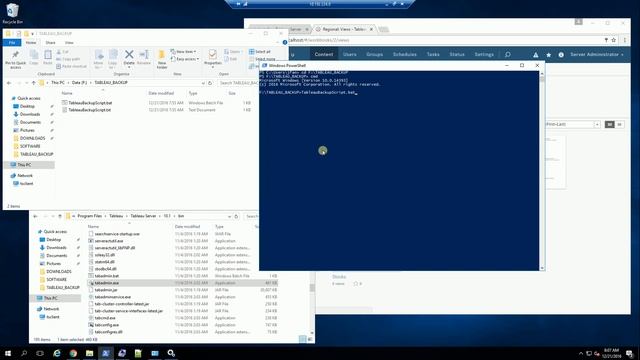Select tabadmin.jar in bin folder
The width and height of the screenshot is (640, 360).
(106, 290)
